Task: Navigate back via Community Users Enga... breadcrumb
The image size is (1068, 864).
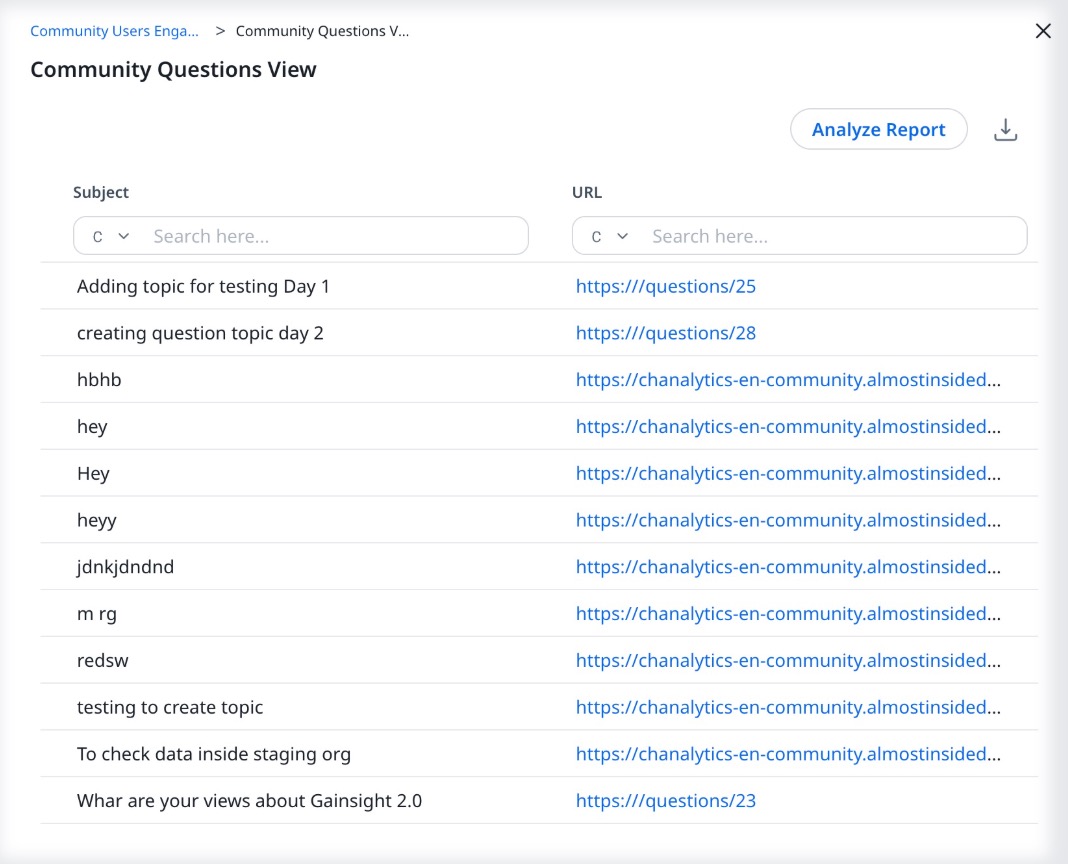Action: [x=114, y=31]
